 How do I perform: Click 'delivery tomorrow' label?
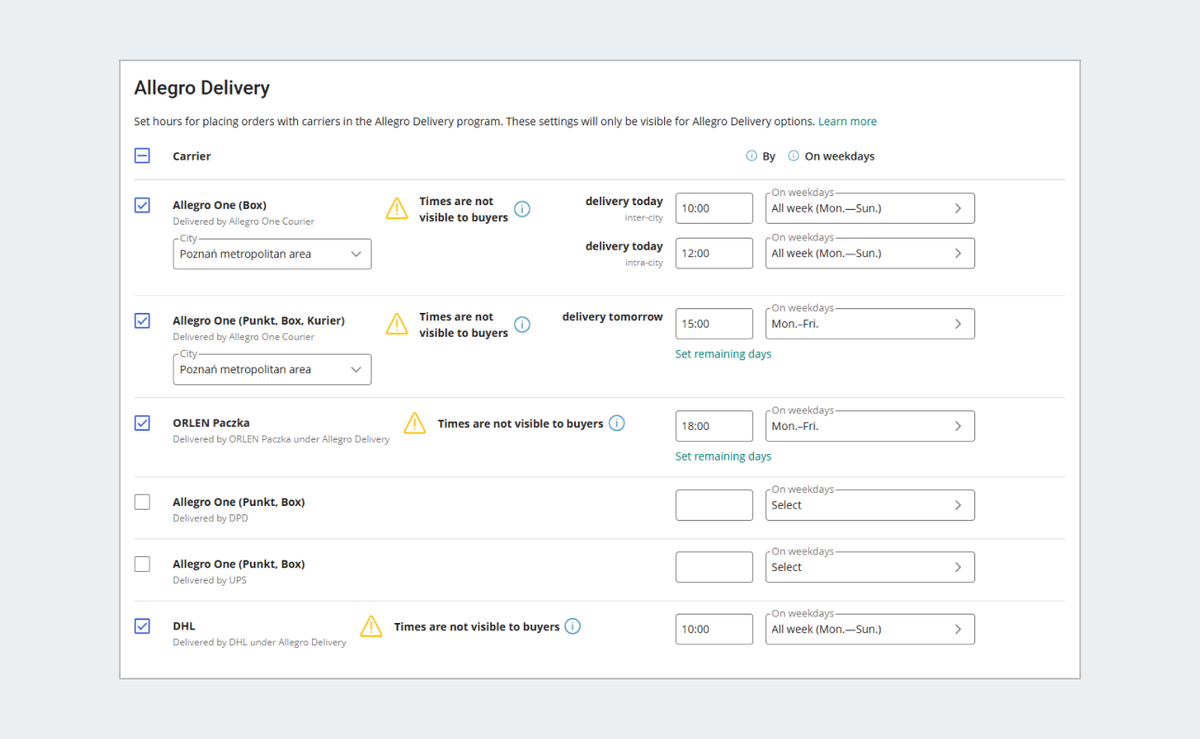click(x=612, y=317)
